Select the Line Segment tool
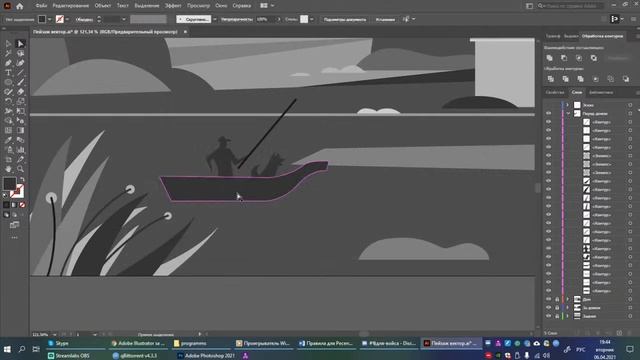Screen dimensions: 640x360 pyautogui.click(x=20, y=73)
